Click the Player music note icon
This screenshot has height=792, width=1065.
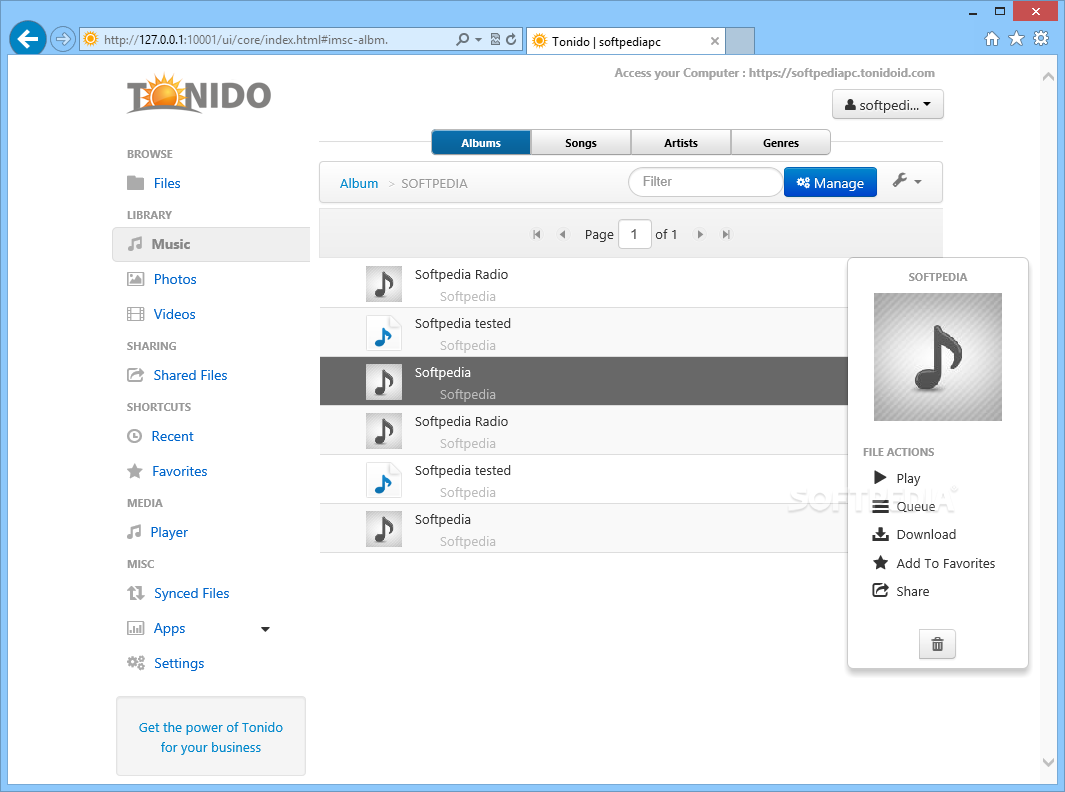click(134, 532)
